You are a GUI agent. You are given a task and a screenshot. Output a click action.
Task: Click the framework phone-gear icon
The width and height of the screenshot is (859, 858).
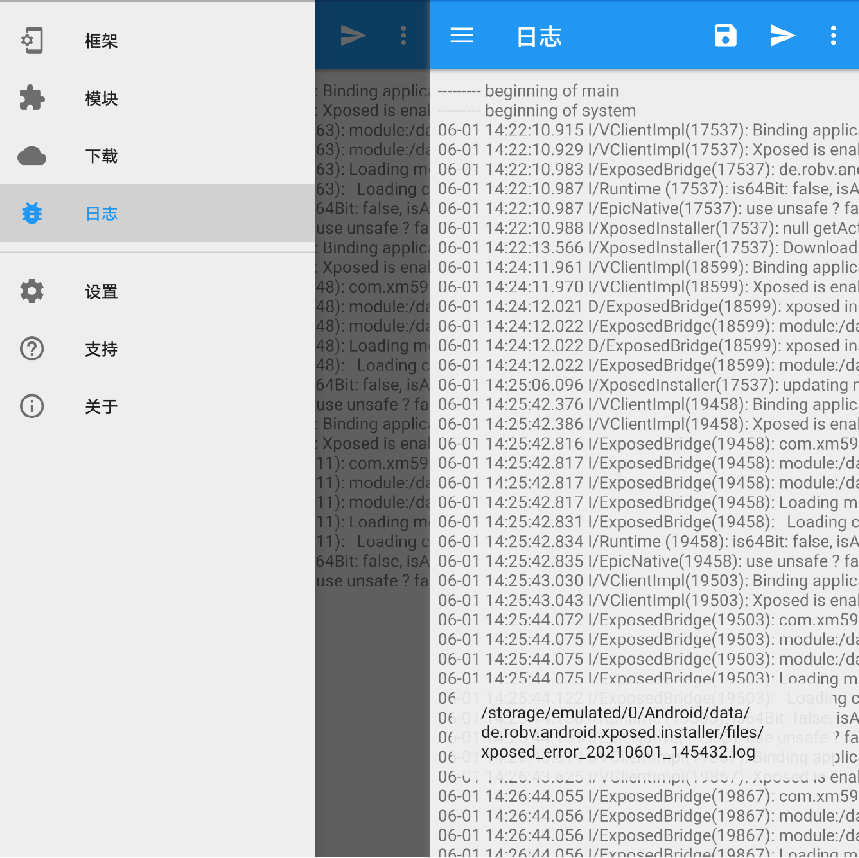(32, 41)
